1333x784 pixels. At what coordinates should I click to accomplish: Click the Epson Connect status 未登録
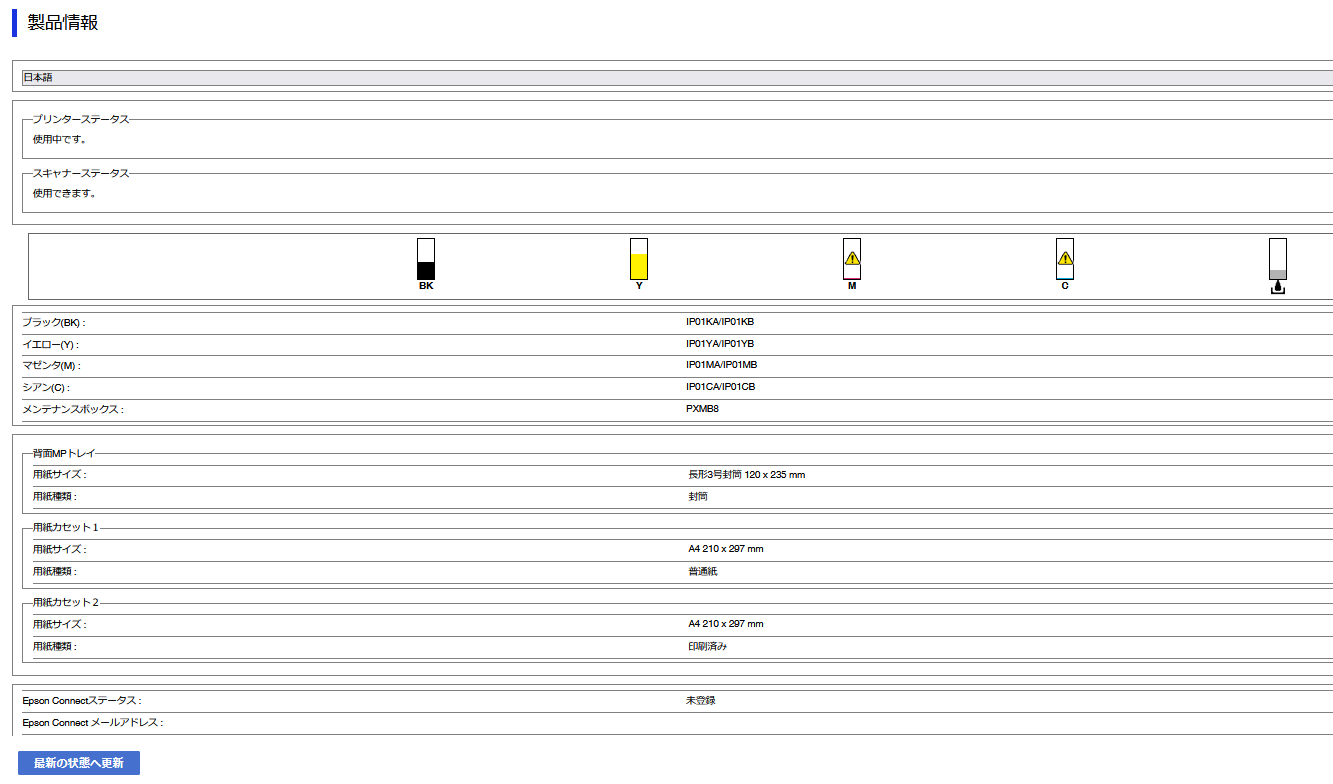(x=700, y=701)
